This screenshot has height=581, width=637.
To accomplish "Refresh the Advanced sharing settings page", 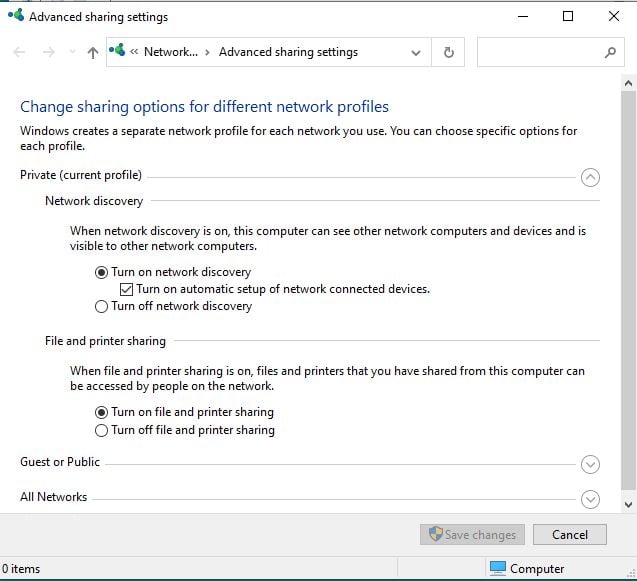I will (448, 52).
